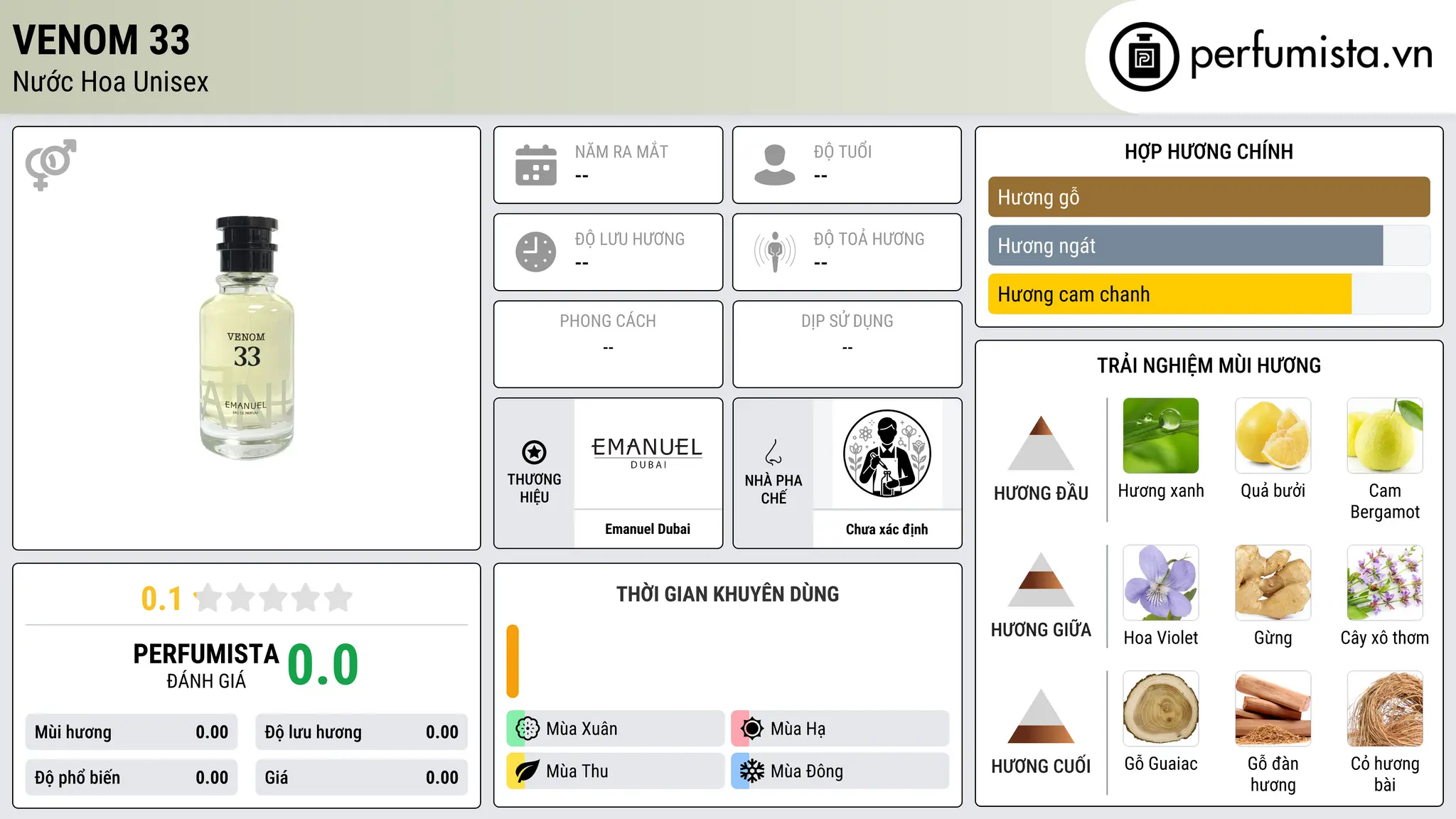The image size is (1456, 819).
Task: Click the star badge icon above Thương hiệu
Action: tap(534, 451)
